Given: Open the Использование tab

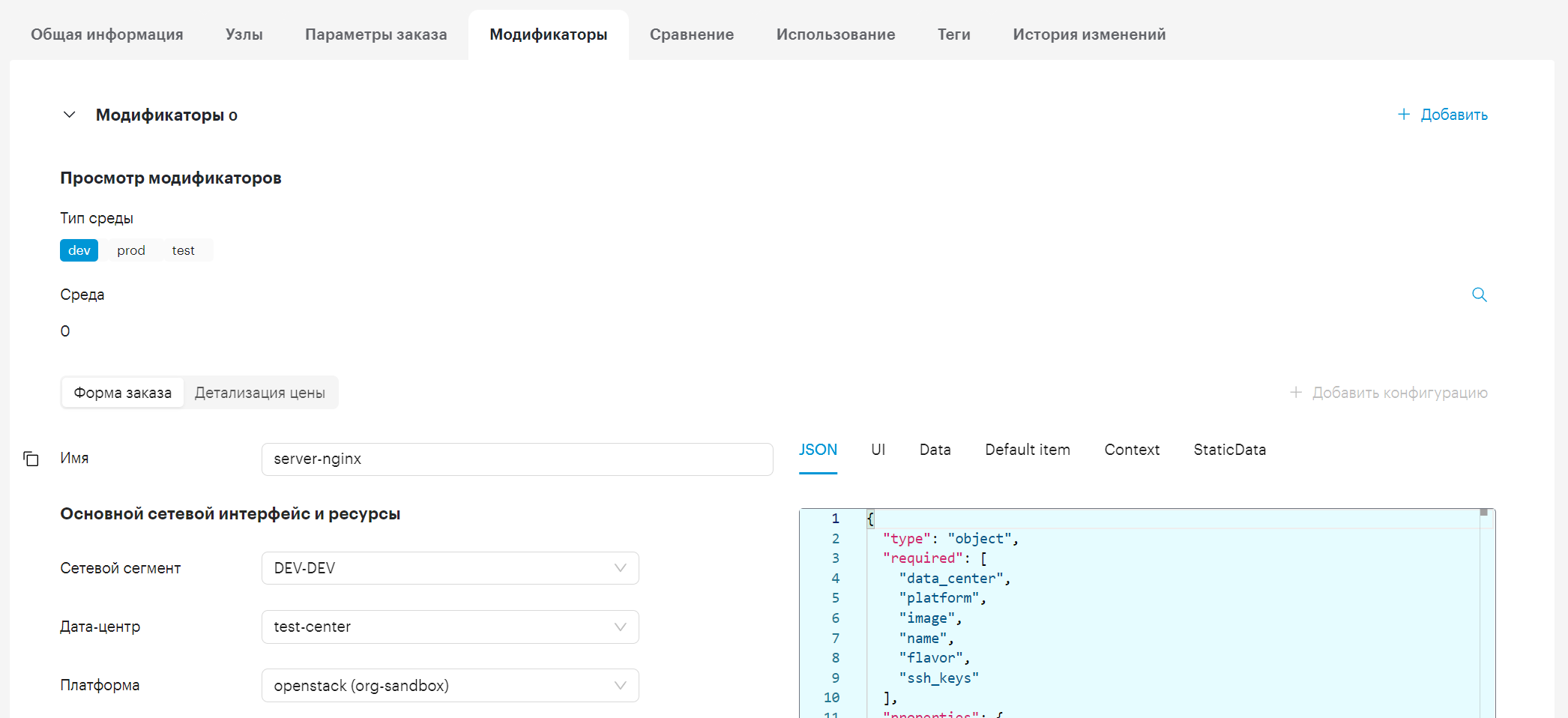Looking at the screenshot, I should click(x=836, y=34).
